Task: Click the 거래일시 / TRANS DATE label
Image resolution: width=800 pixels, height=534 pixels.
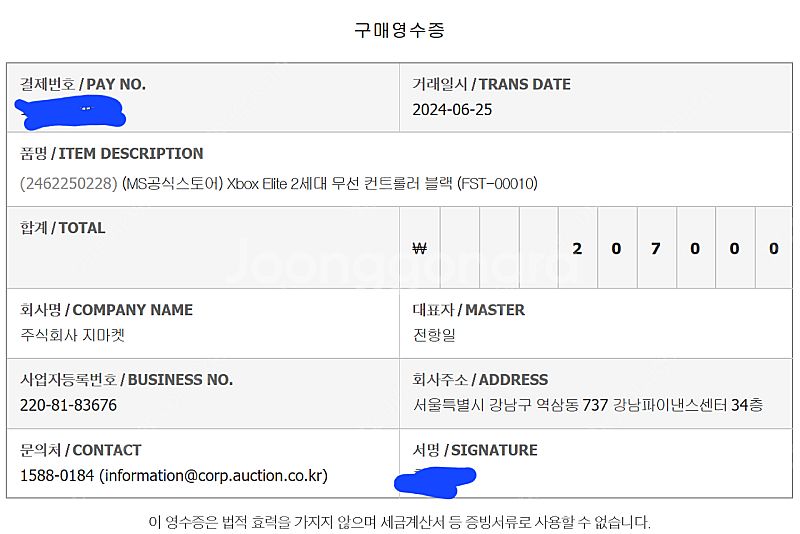Action: tap(491, 84)
